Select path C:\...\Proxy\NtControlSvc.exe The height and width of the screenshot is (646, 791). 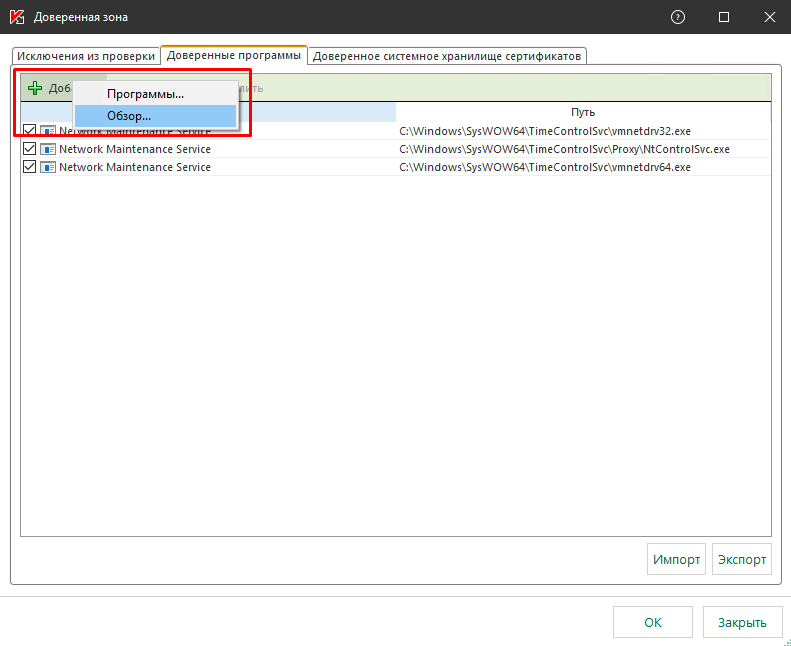point(564,149)
